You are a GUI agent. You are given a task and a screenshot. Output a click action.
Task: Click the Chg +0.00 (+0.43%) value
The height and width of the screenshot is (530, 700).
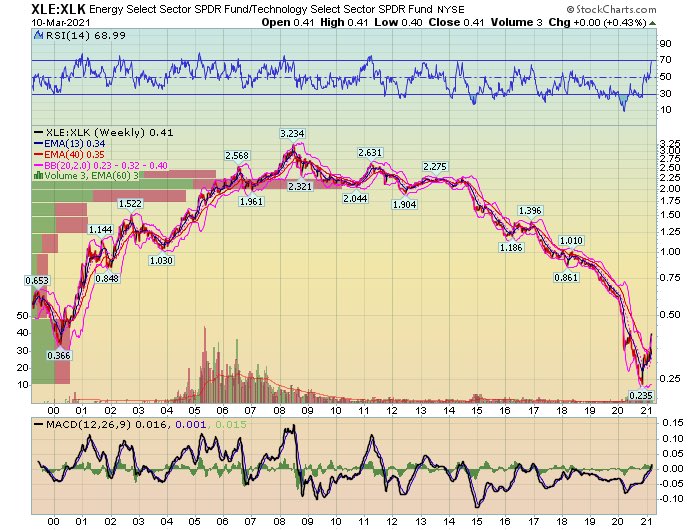point(597,22)
